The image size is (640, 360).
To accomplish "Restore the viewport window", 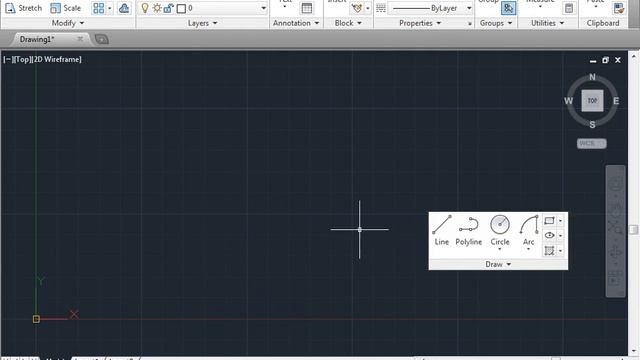I will point(605,60).
